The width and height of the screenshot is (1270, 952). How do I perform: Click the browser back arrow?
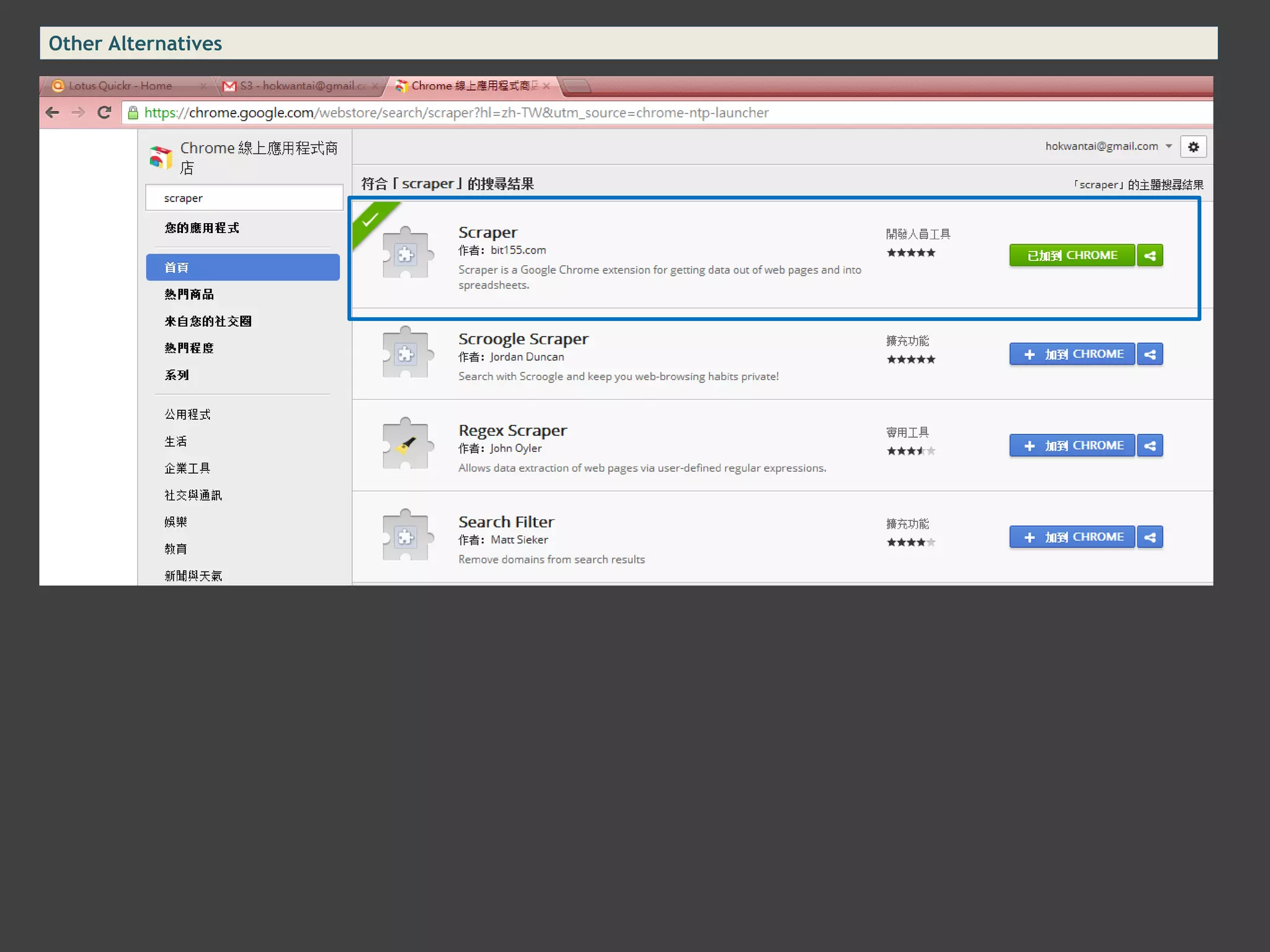coord(53,113)
